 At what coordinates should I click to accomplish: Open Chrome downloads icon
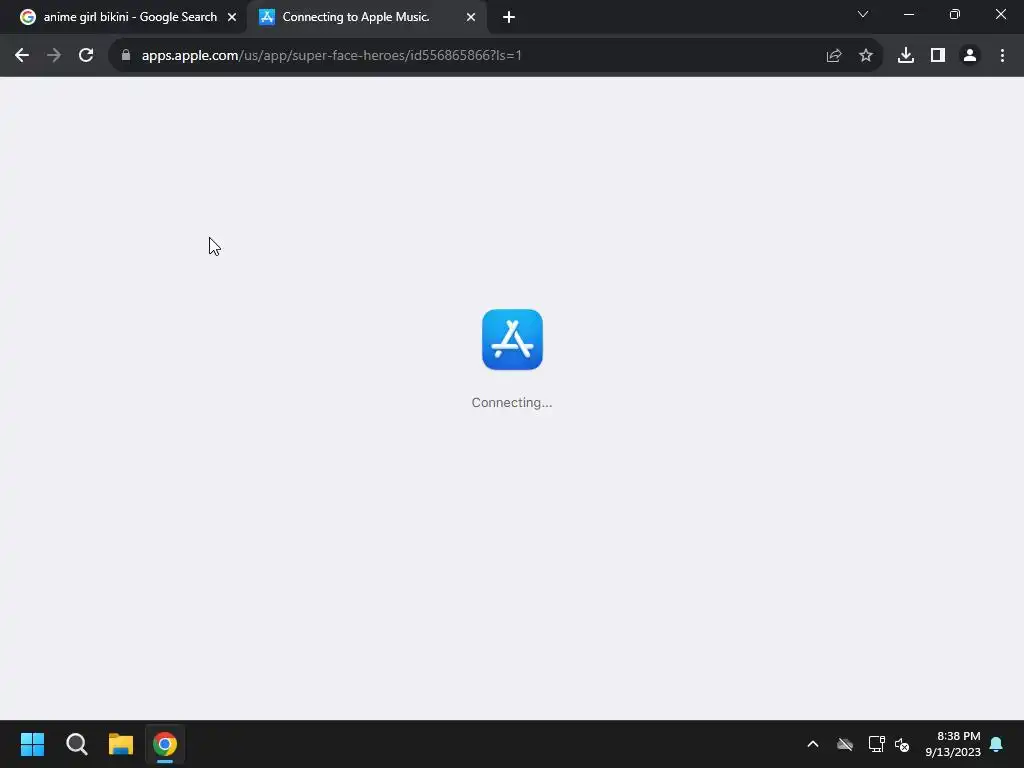click(x=906, y=56)
